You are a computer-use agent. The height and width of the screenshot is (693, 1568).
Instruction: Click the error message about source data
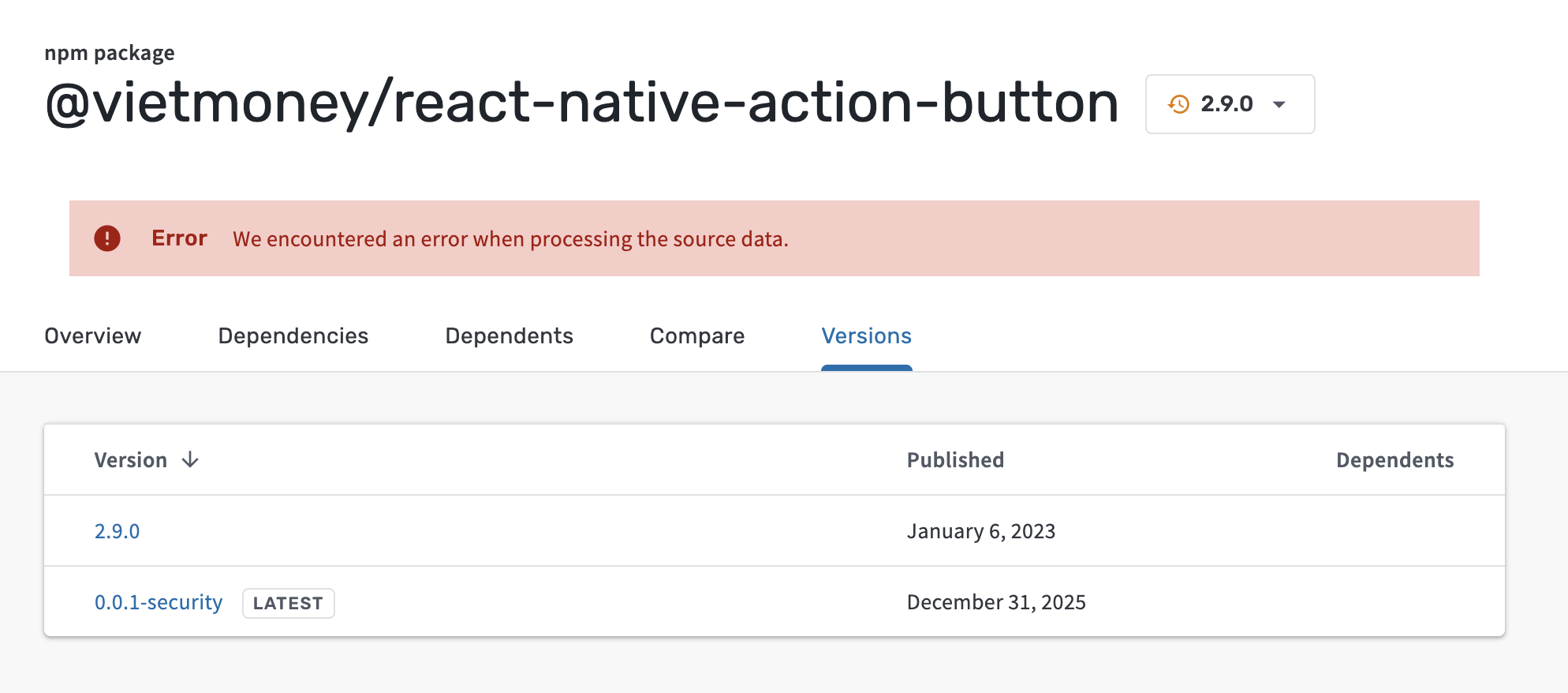pyautogui.click(x=510, y=239)
